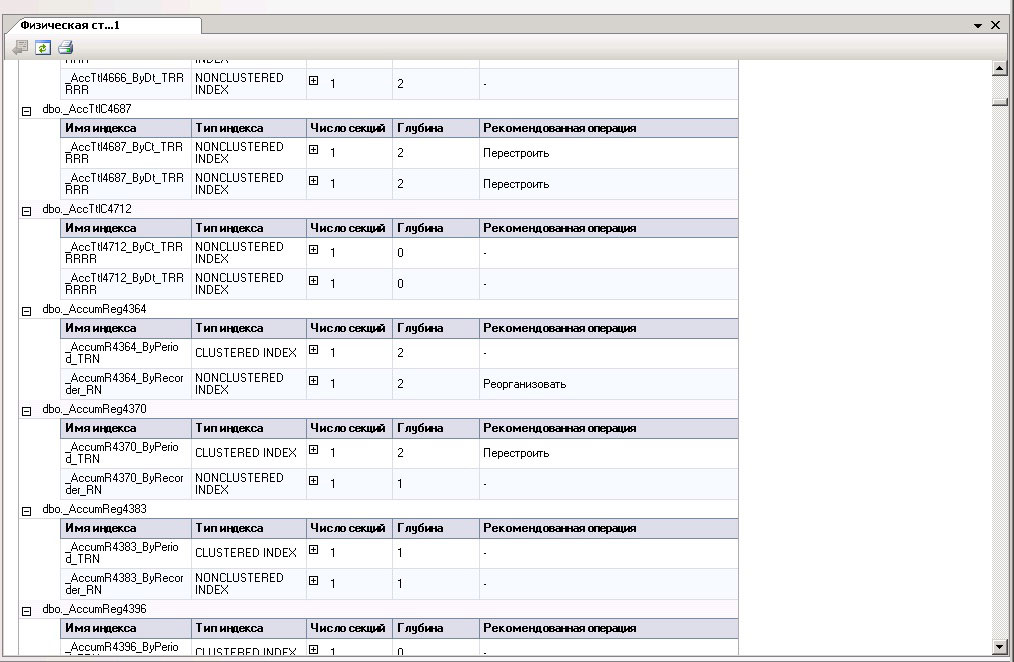Select the dbo._AccTtlC4687 table name
Viewport: 1014px width, 662px height.
tap(87, 109)
